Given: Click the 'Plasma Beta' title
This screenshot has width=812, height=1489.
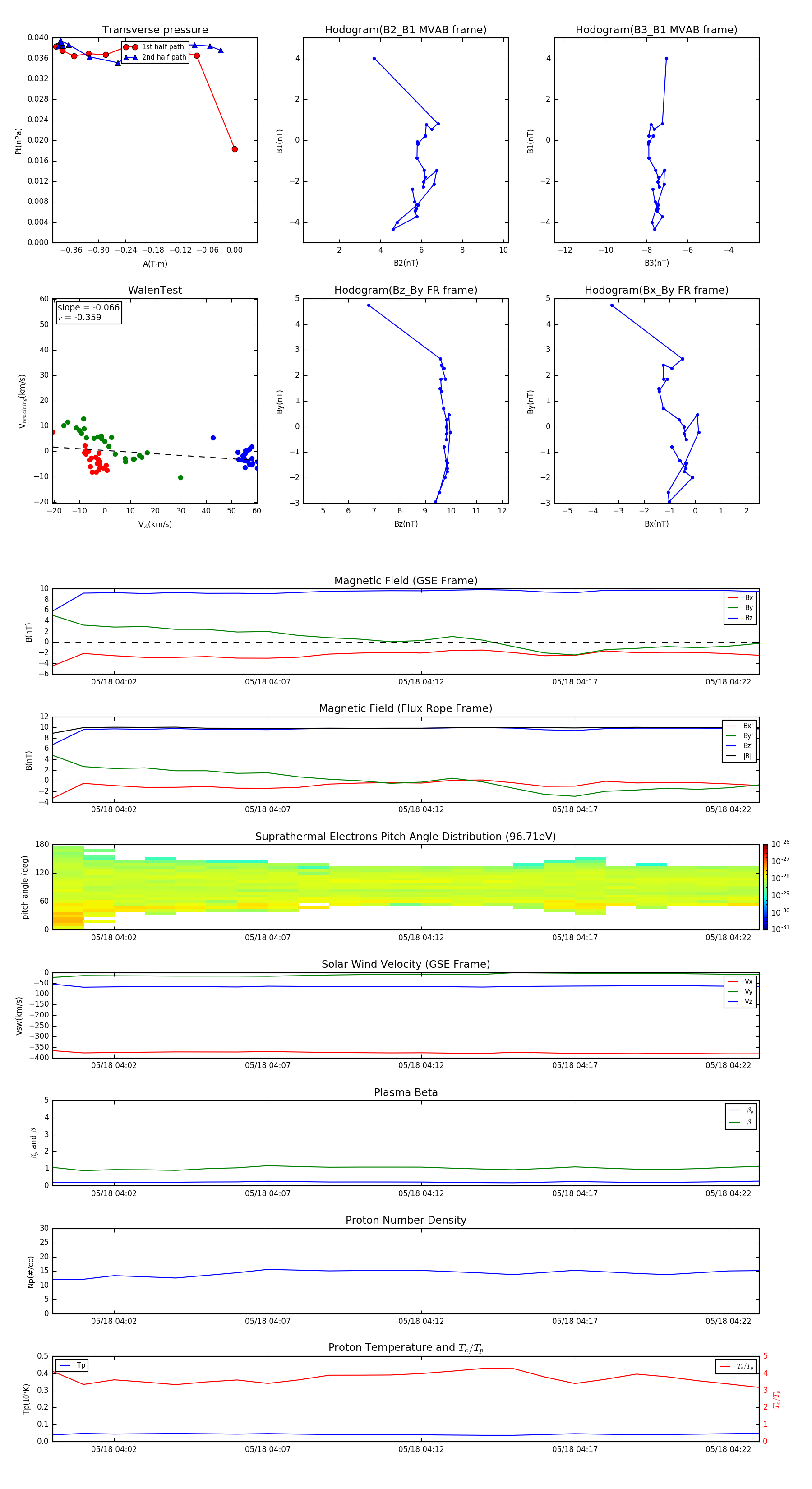Looking at the screenshot, I should (406, 1093).
